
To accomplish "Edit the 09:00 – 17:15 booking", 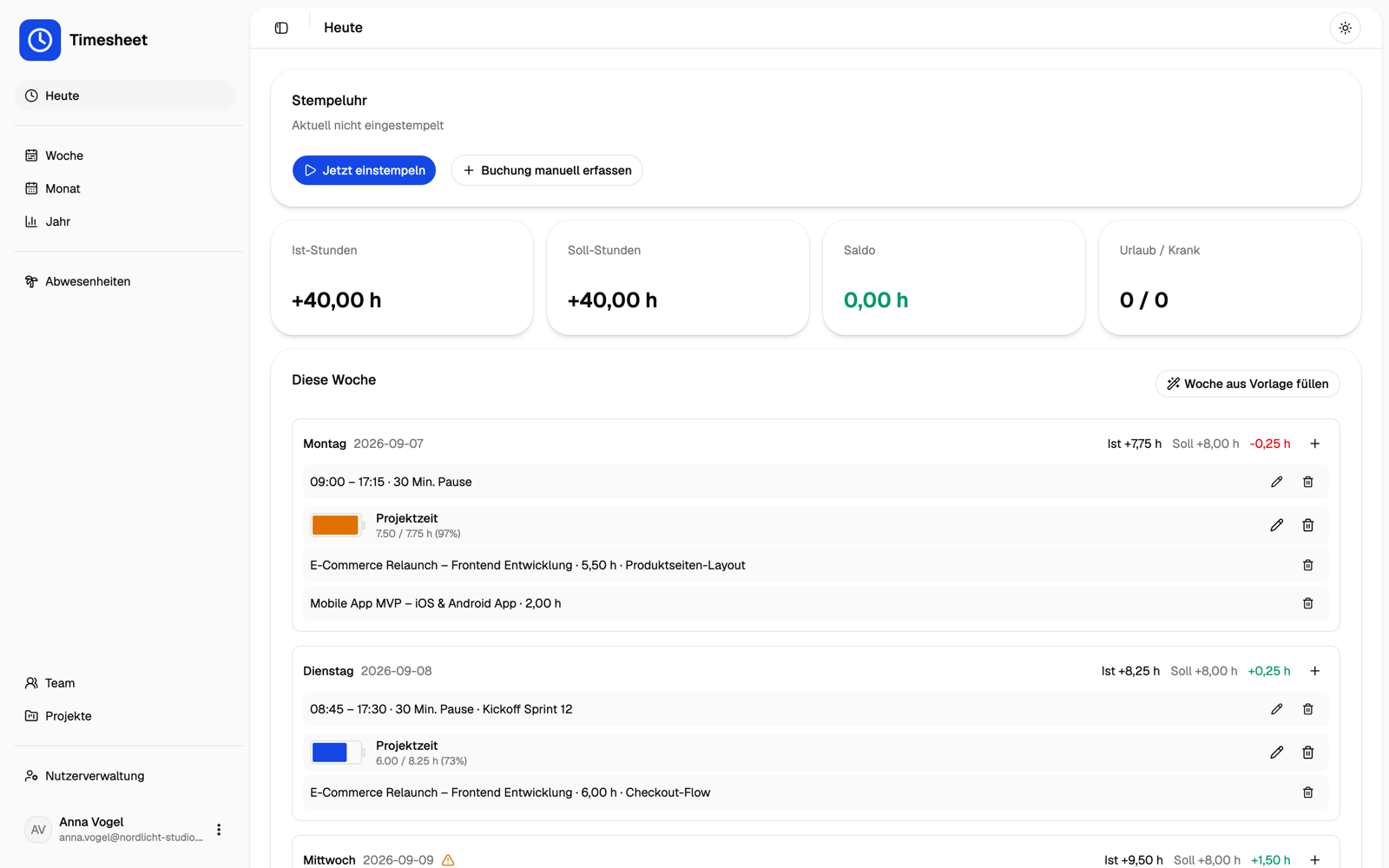I will 1276,482.
